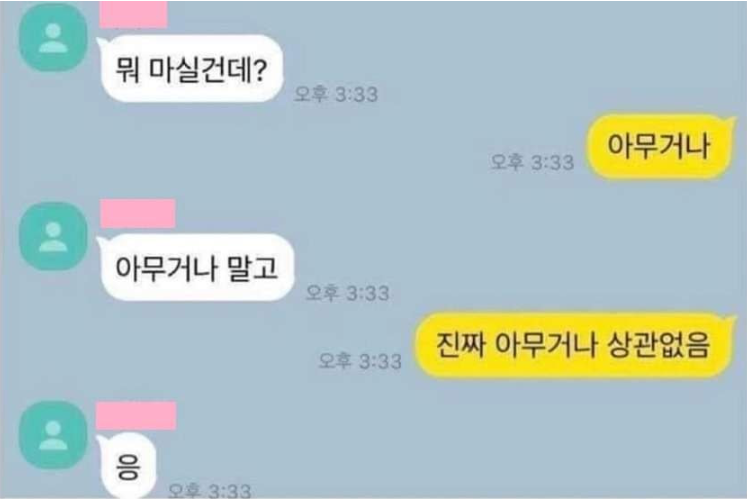The image size is (747, 499).
Task: Tap the timestamp beside yellow '아무거나' bubble
Action: 532,162
